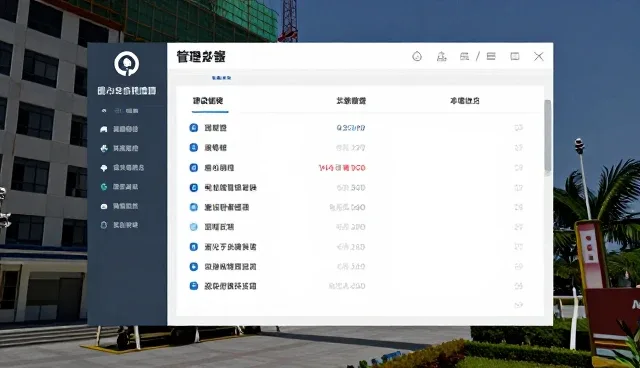Click the small blue breadcrumb link under the title
Image resolution: width=640 pixels, height=368 pixels.
point(221,78)
